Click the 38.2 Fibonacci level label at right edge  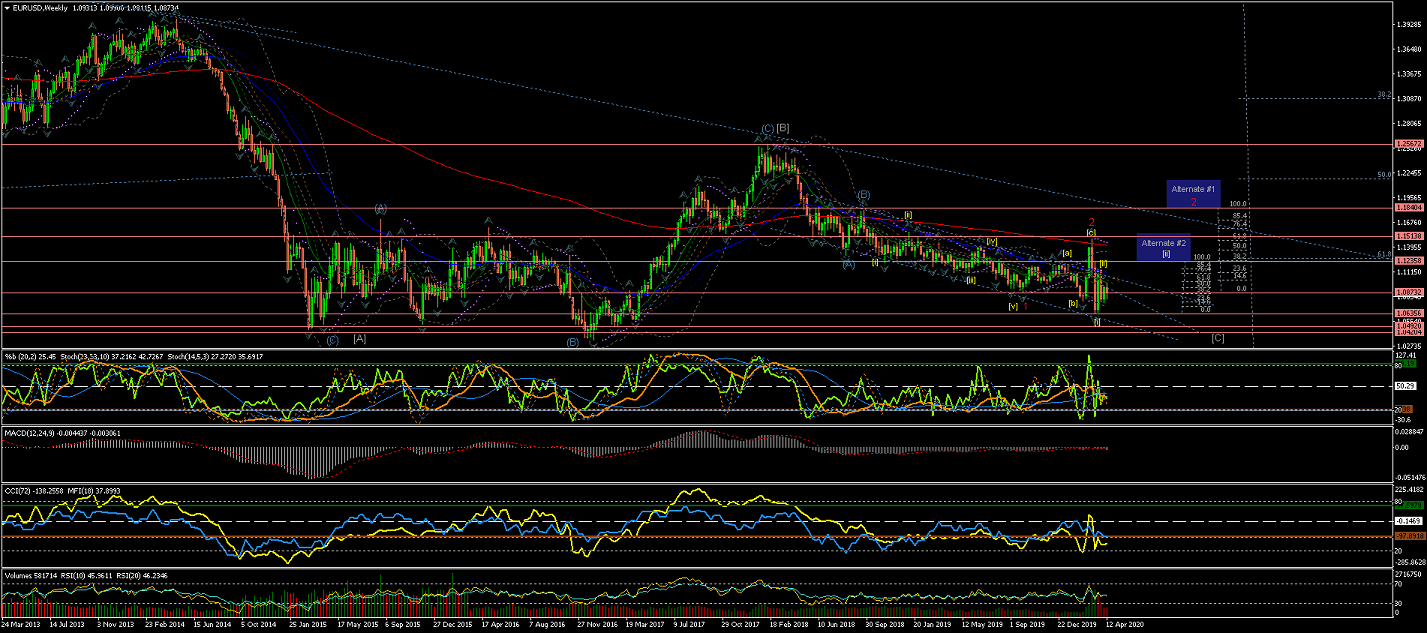[x=1384, y=95]
